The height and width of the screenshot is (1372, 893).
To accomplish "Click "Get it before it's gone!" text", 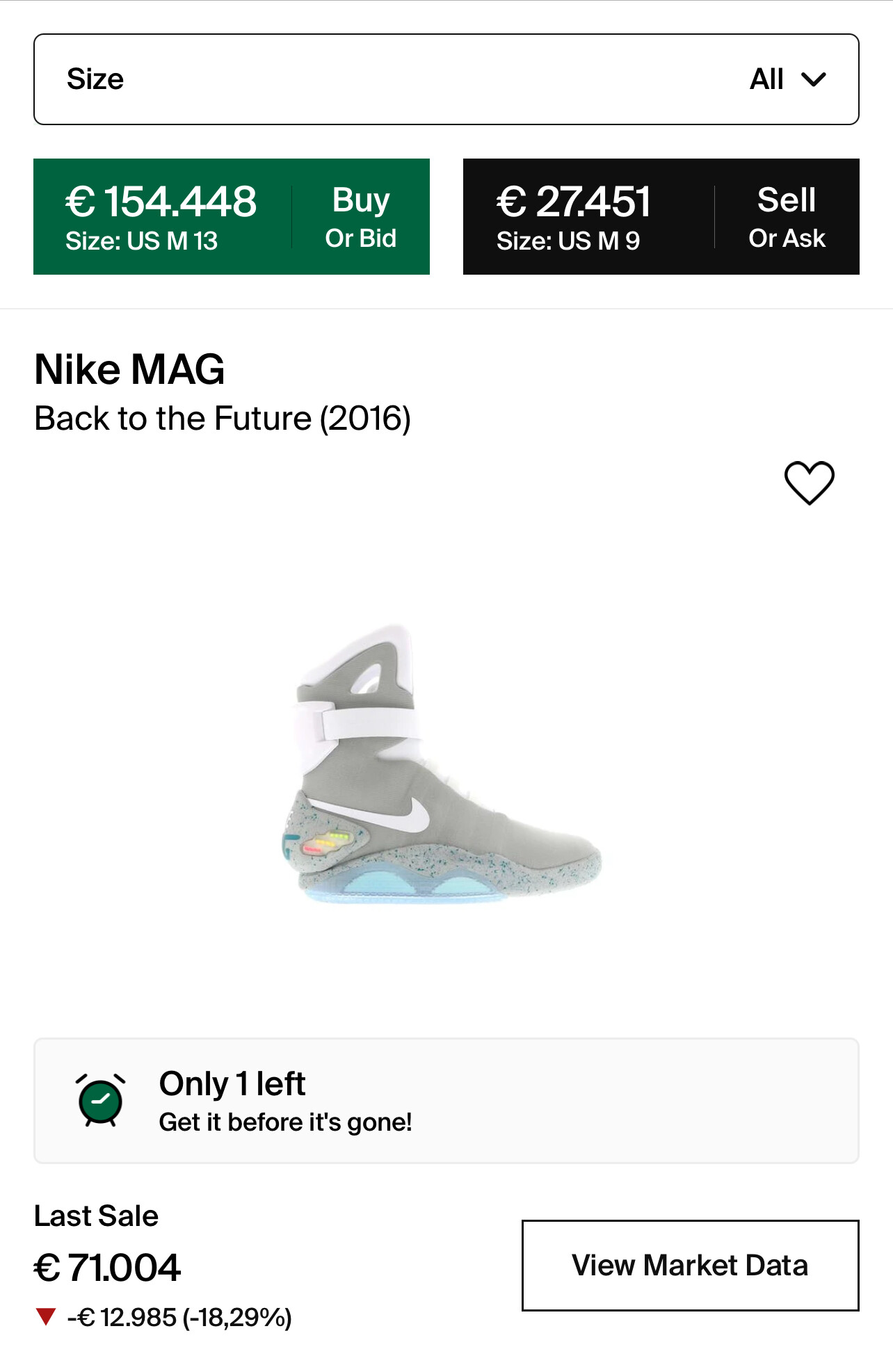I will pyautogui.click(x=285, y=1122).
